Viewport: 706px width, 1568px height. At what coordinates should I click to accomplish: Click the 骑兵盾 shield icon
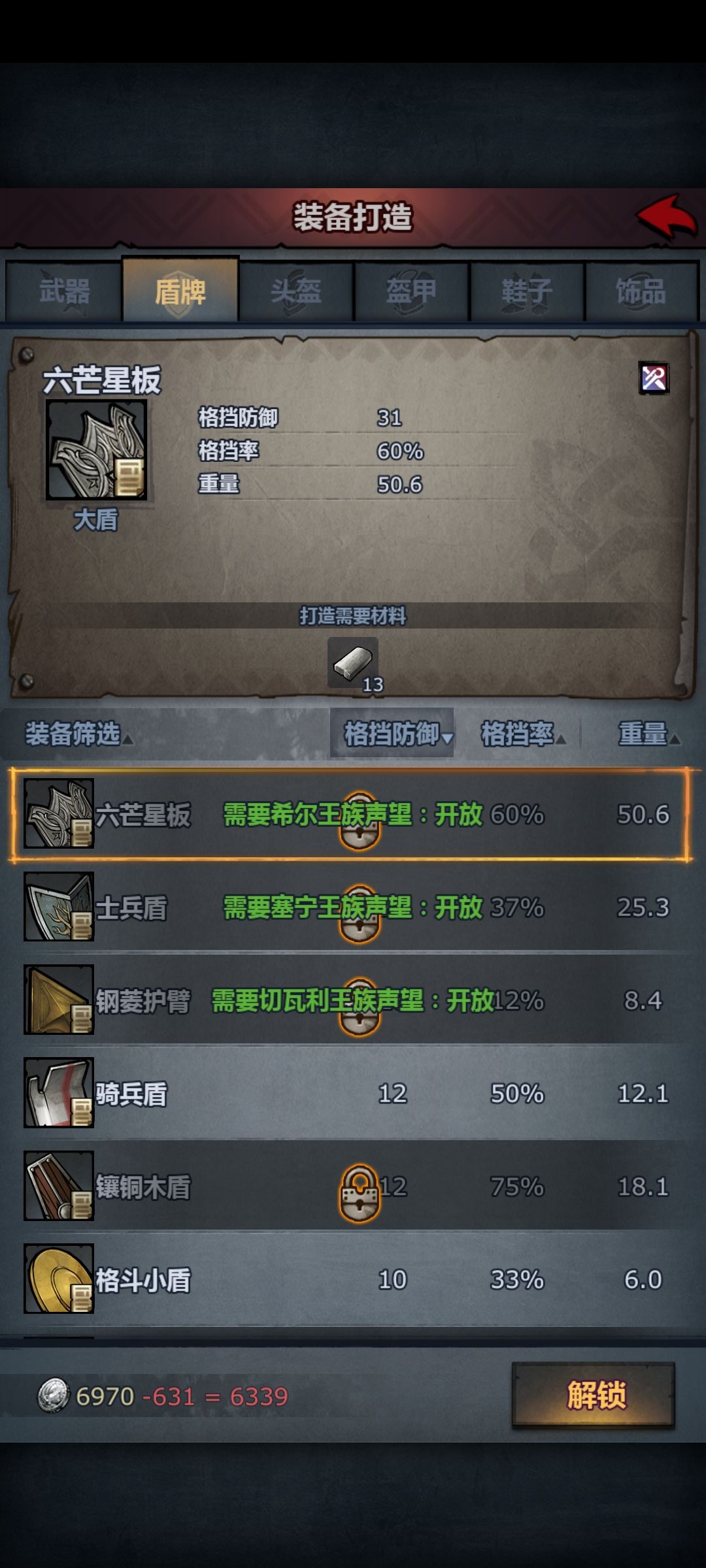click(x=59, y=1093)
